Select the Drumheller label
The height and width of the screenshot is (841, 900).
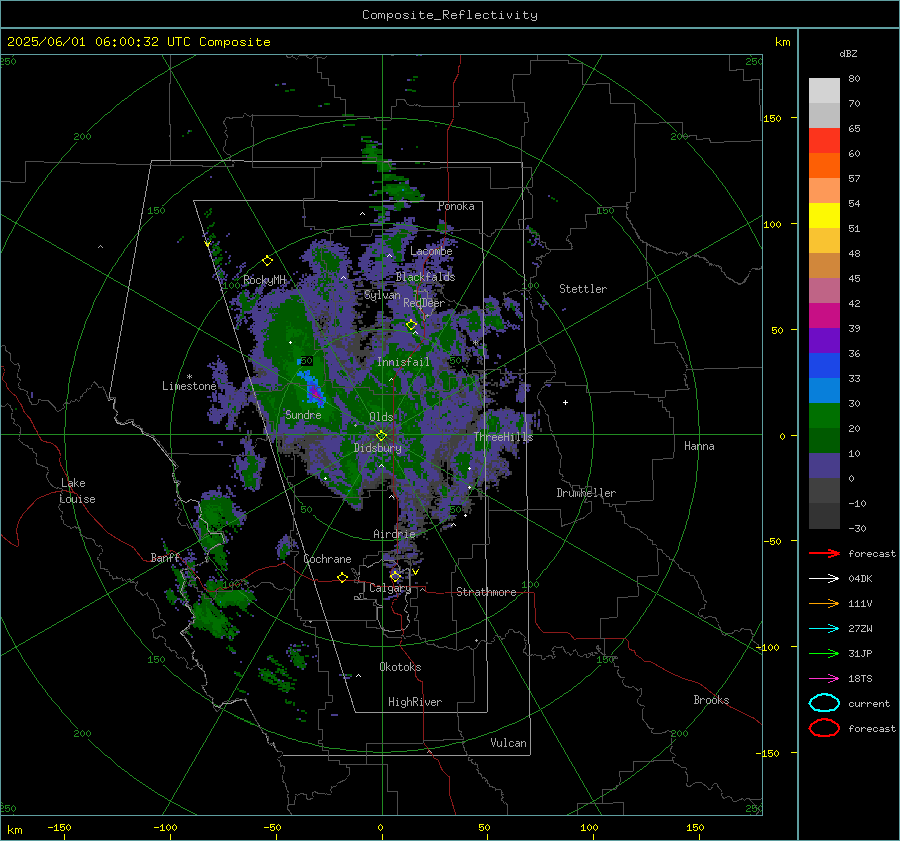pos(586,493)
